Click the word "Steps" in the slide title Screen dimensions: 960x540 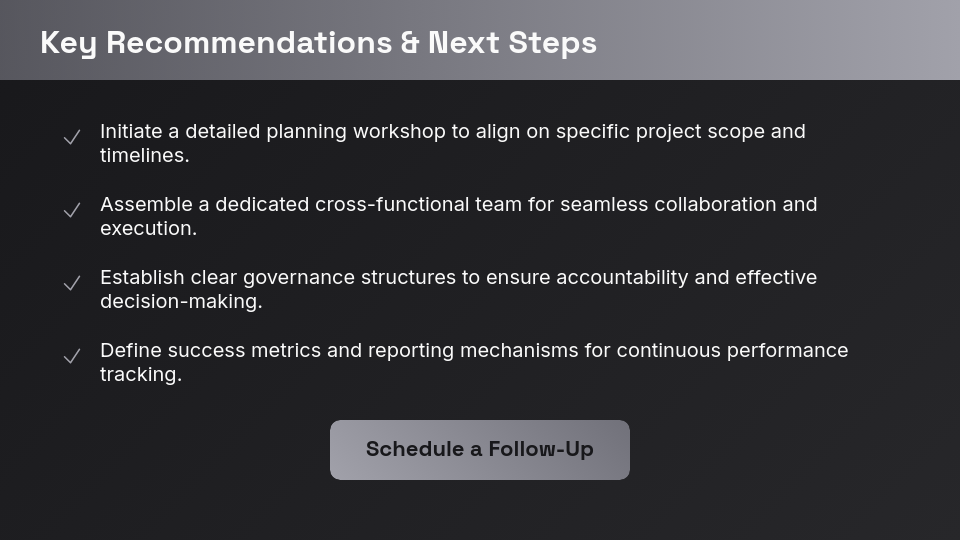[552, 43]
